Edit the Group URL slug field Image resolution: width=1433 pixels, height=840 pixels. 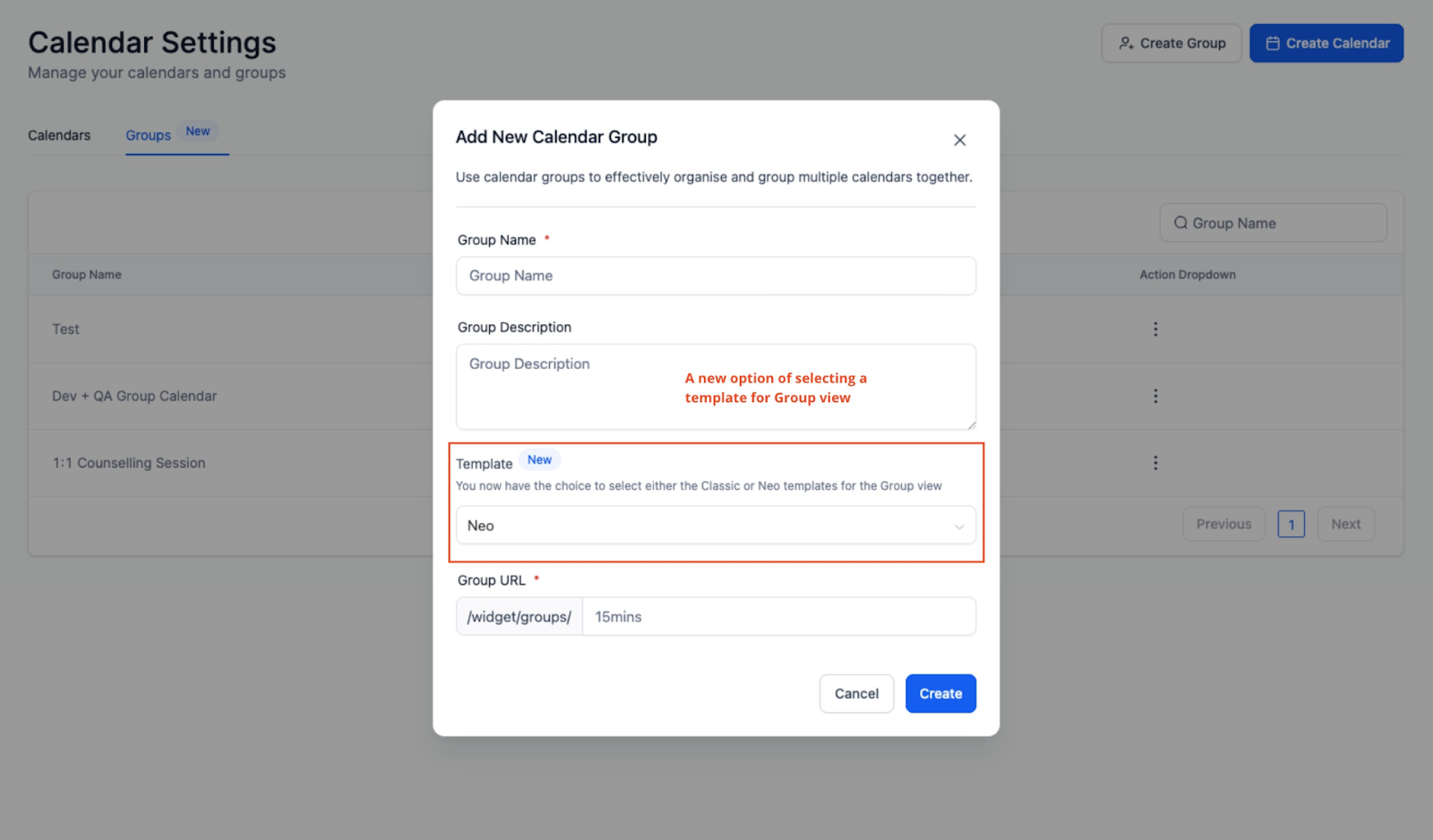(777, 617)
